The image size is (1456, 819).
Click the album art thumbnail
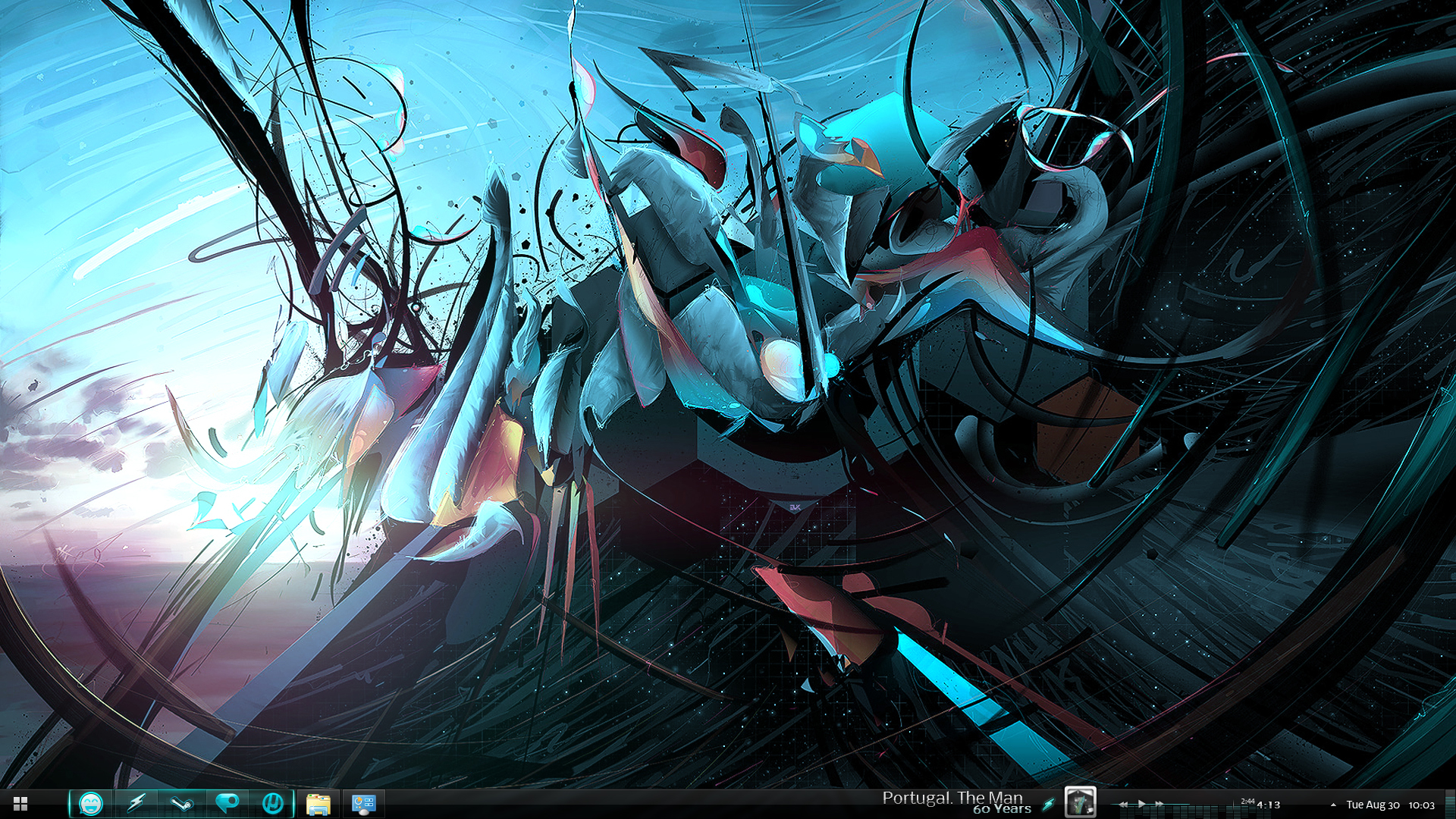click(x=1080, y=802)
